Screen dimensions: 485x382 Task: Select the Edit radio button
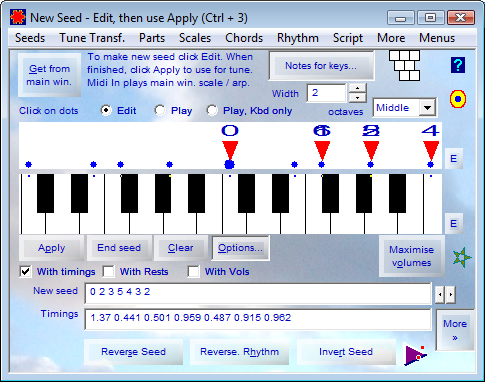tap(106, 110)
